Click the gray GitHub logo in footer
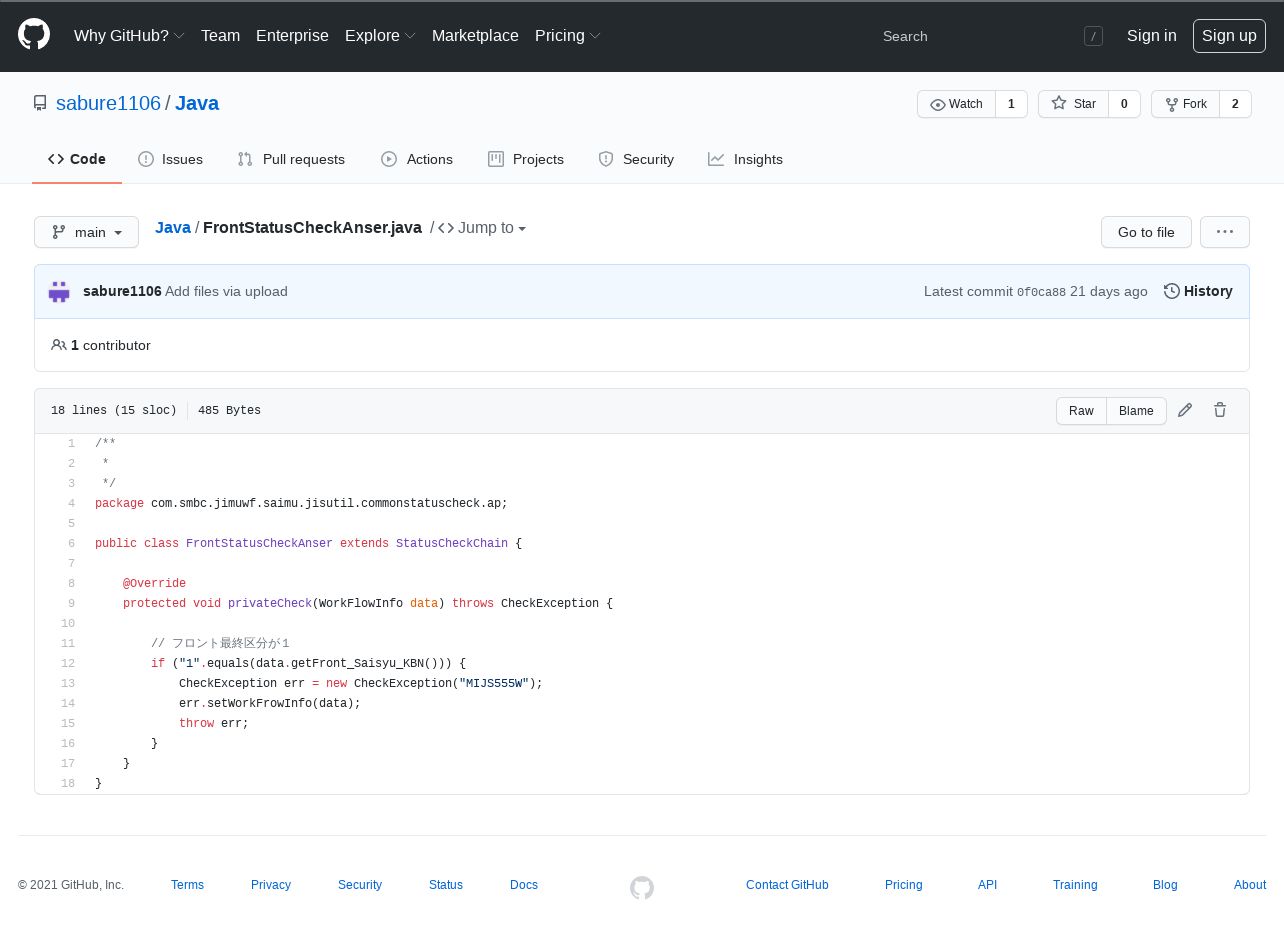 (642, 887)
